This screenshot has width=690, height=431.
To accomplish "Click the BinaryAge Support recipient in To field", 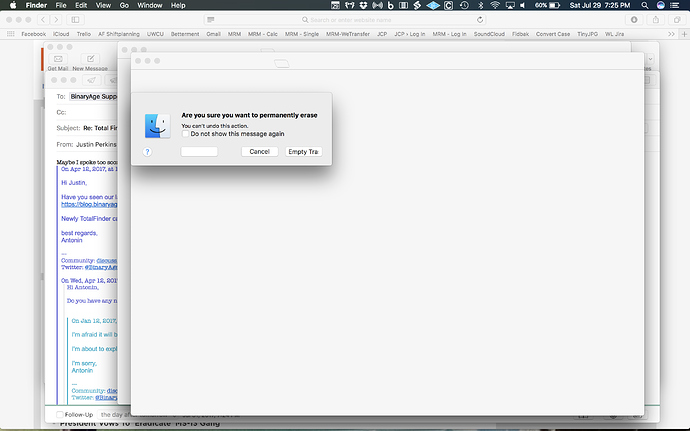I will 93,96.
